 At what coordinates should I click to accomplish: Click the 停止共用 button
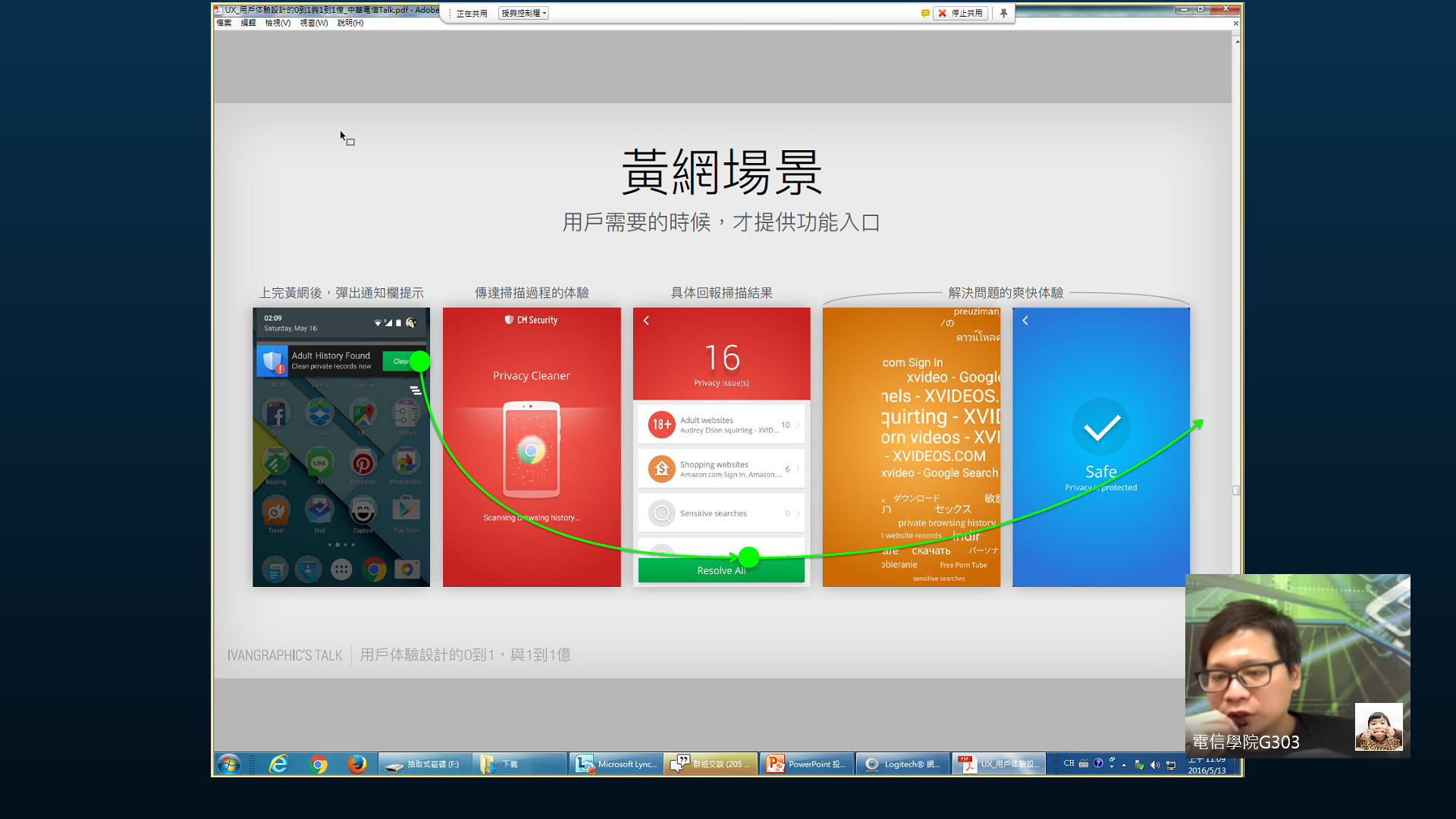coord(961,13)
